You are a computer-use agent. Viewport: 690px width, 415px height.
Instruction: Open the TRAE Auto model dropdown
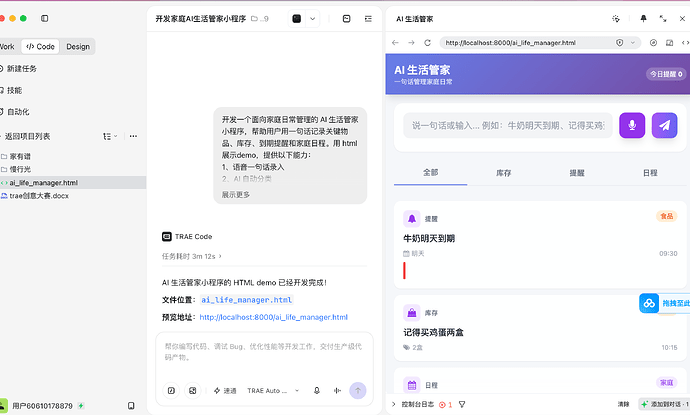pos(273,390)
